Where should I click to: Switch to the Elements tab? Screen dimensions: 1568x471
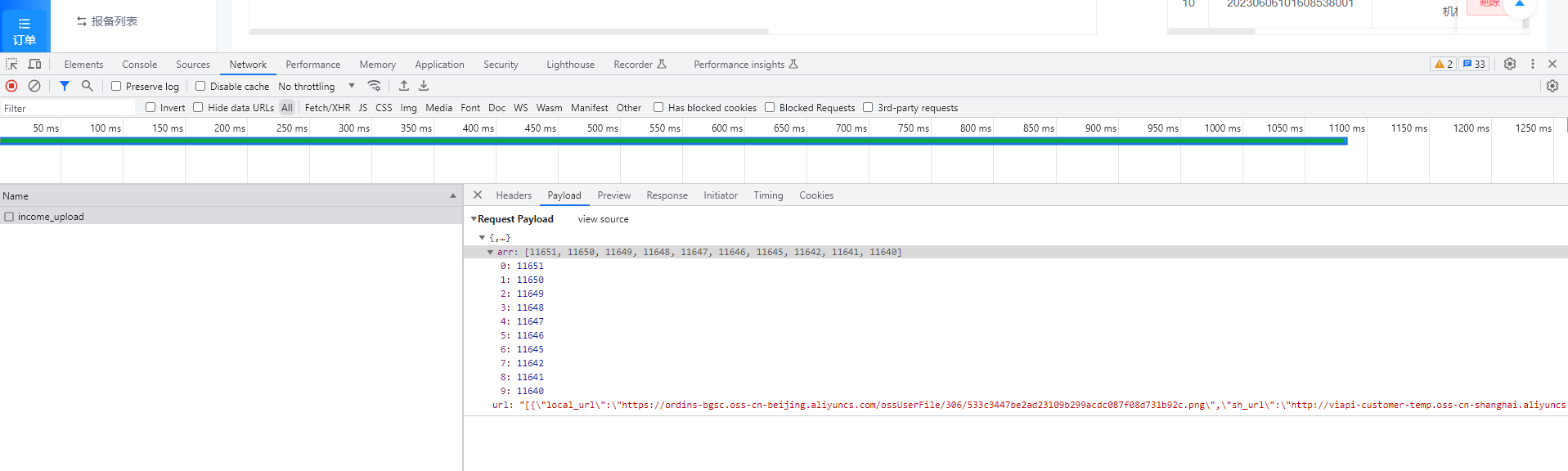[83, 65]
